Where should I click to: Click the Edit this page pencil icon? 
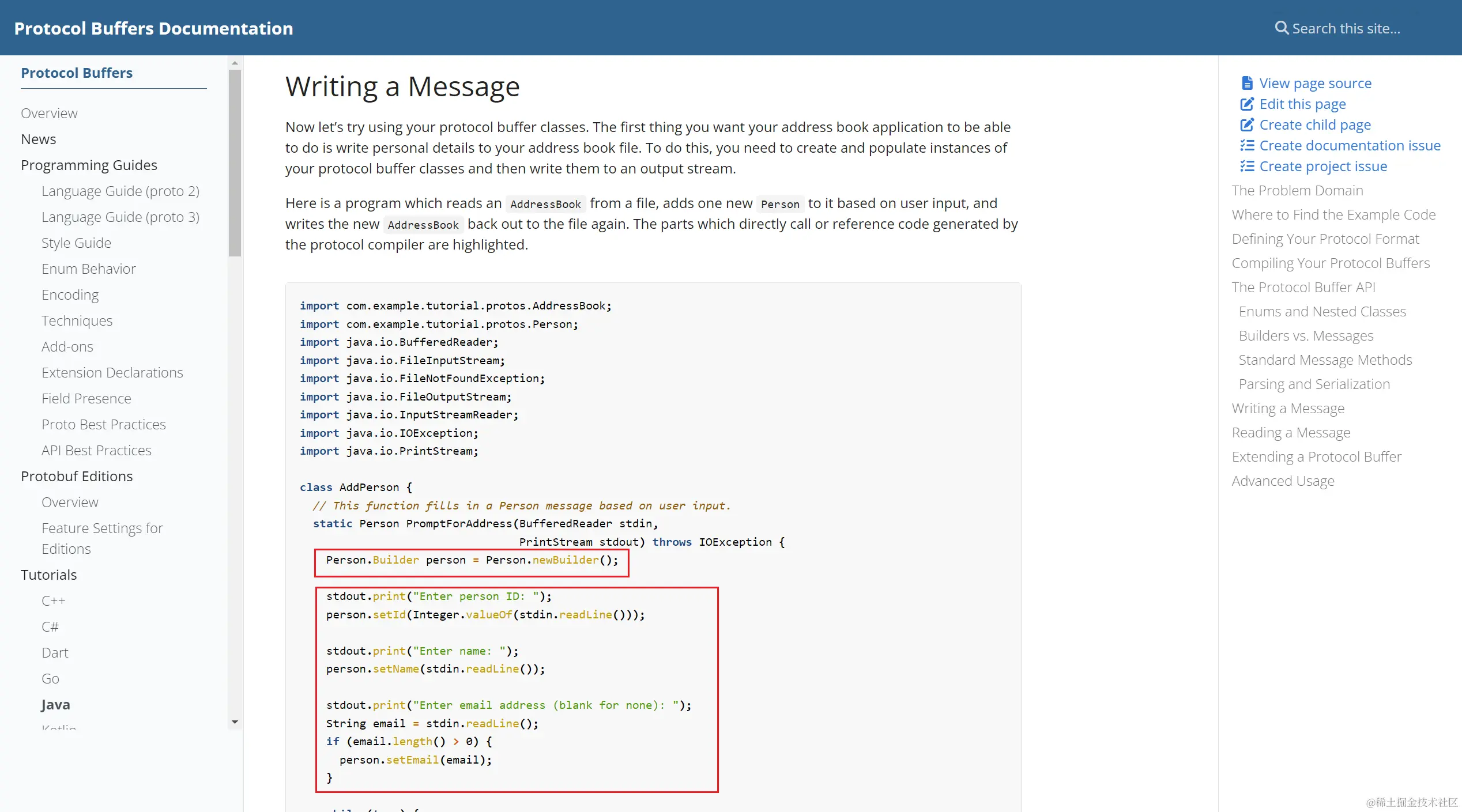click(x=1247, y=104)
